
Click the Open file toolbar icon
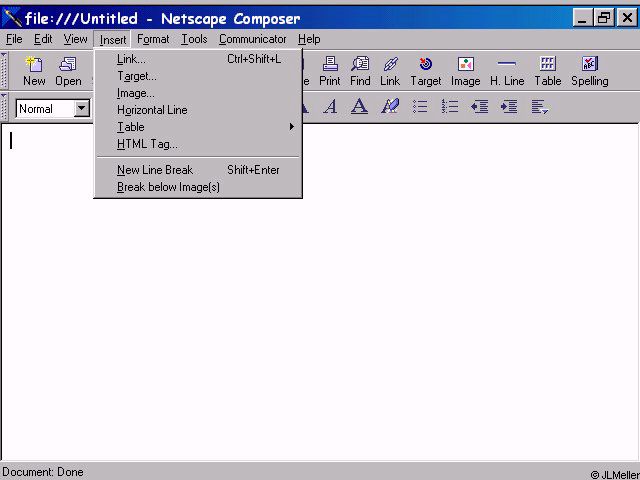68,71
